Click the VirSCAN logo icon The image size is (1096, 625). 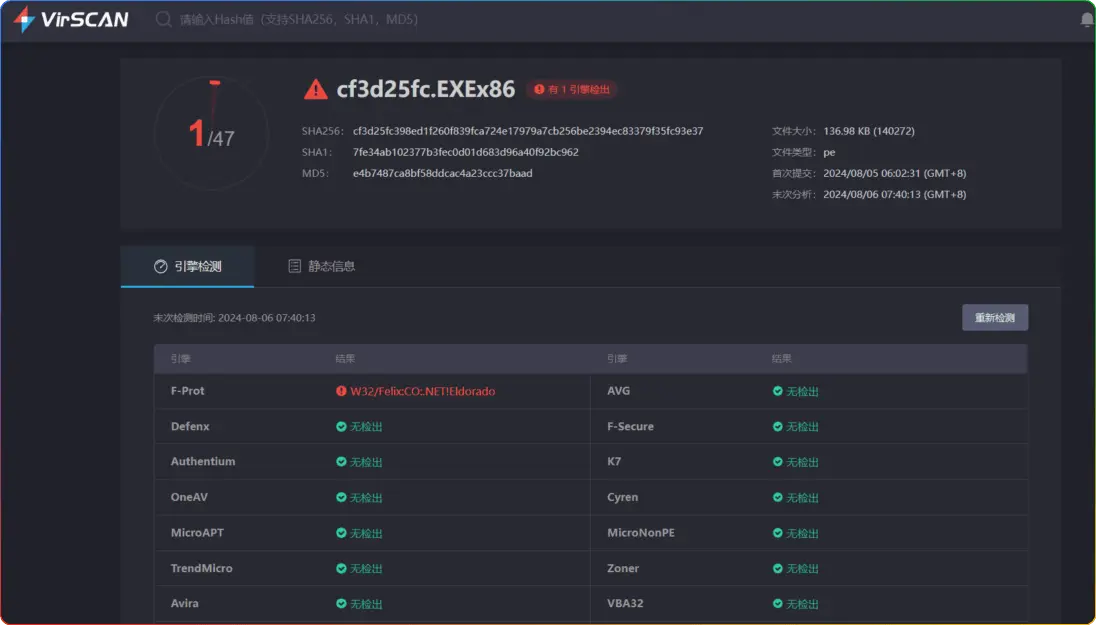[24, 19]
